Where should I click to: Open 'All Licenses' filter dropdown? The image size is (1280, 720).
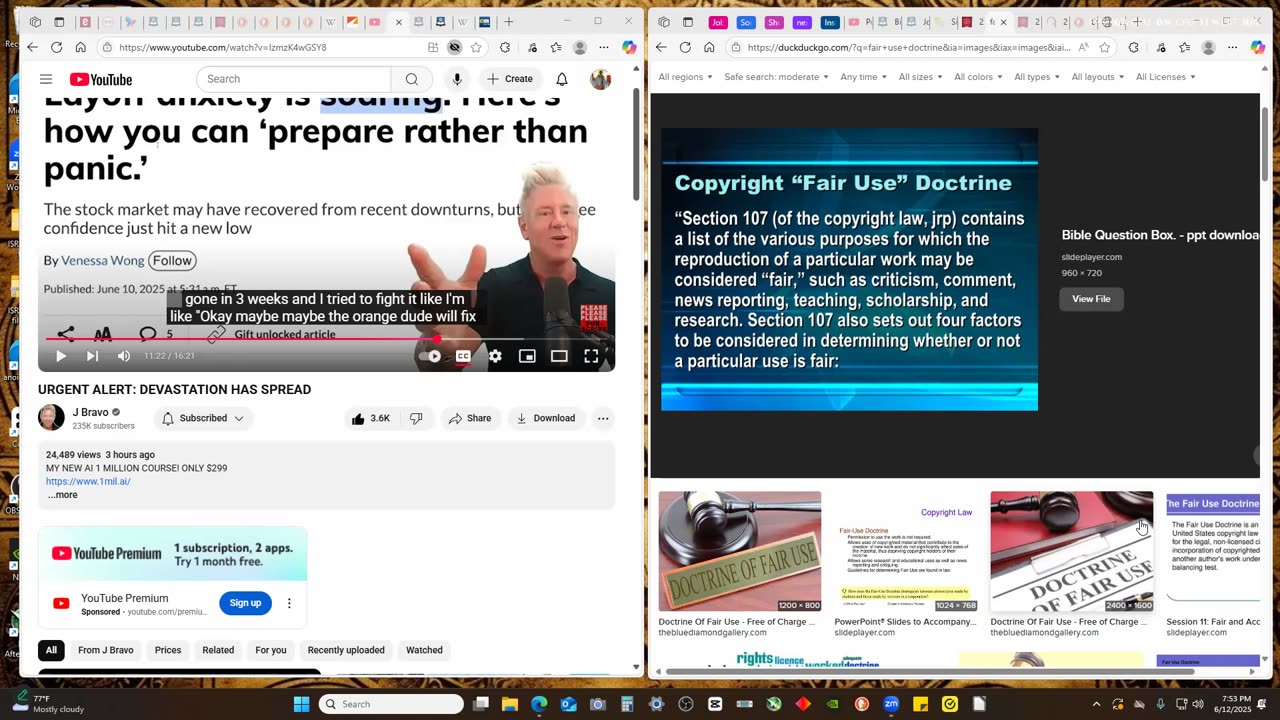click(x=1165, y=77)
